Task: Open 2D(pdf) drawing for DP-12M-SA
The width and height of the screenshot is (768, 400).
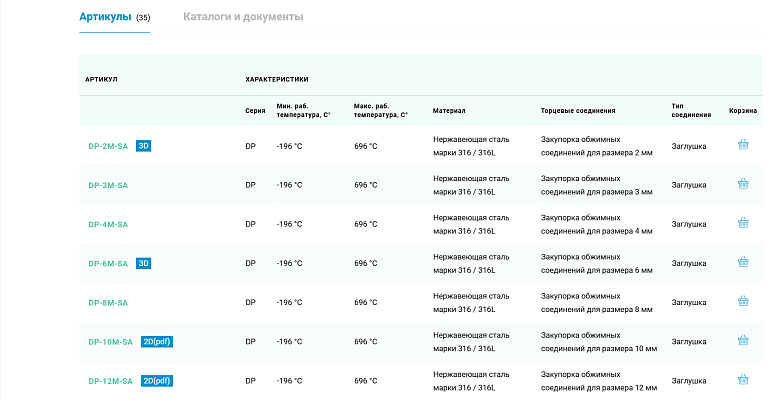Action: pos(157,381)
